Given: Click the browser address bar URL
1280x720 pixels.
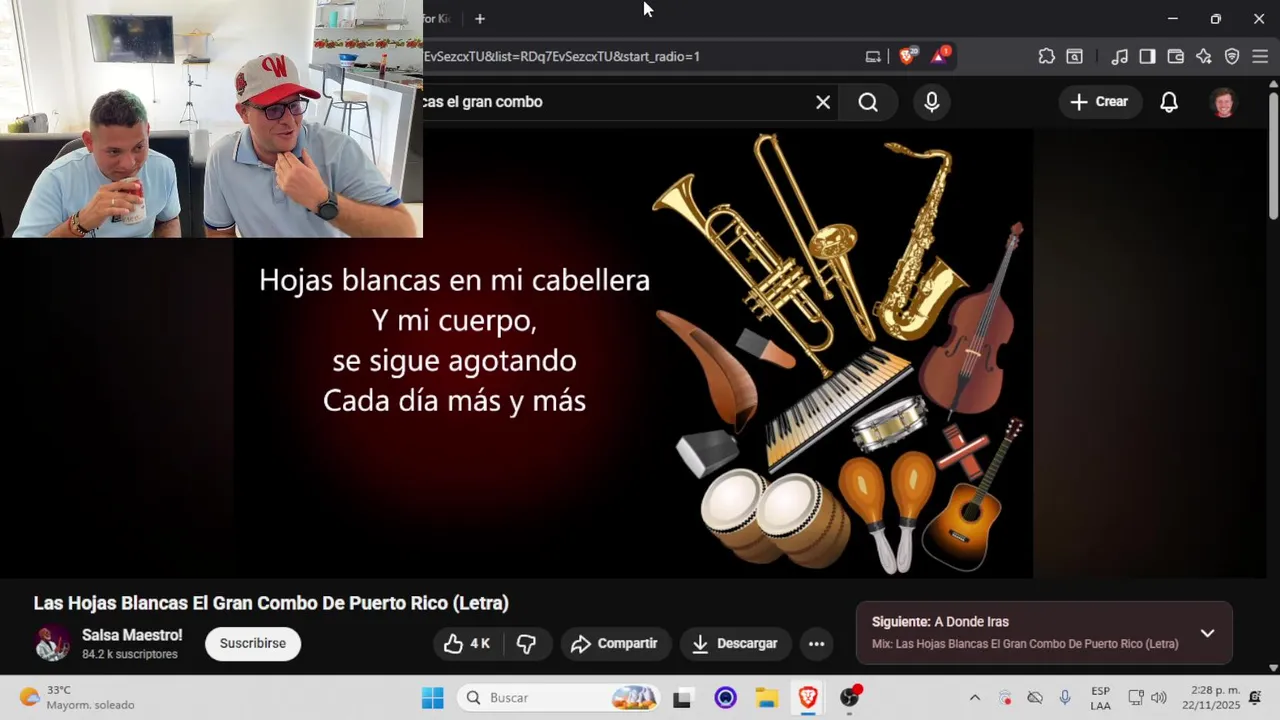Looking at the screenshot, I should pyautogui.click(x=562, y=57).
